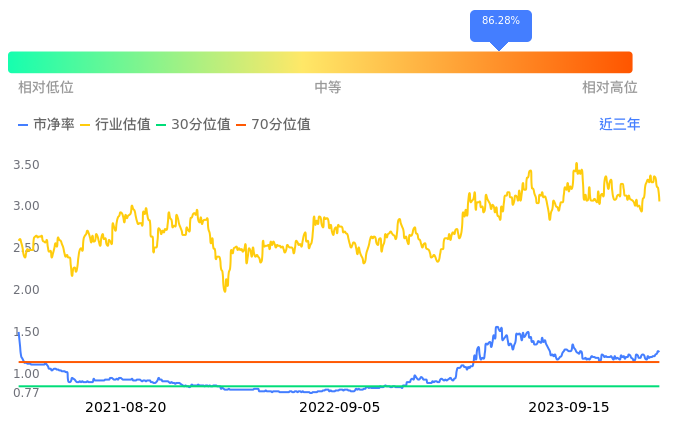The height and width of the screenshot is (442, 686).
Task: Open the 近三年 time range selector
Action: pos(619,125)
